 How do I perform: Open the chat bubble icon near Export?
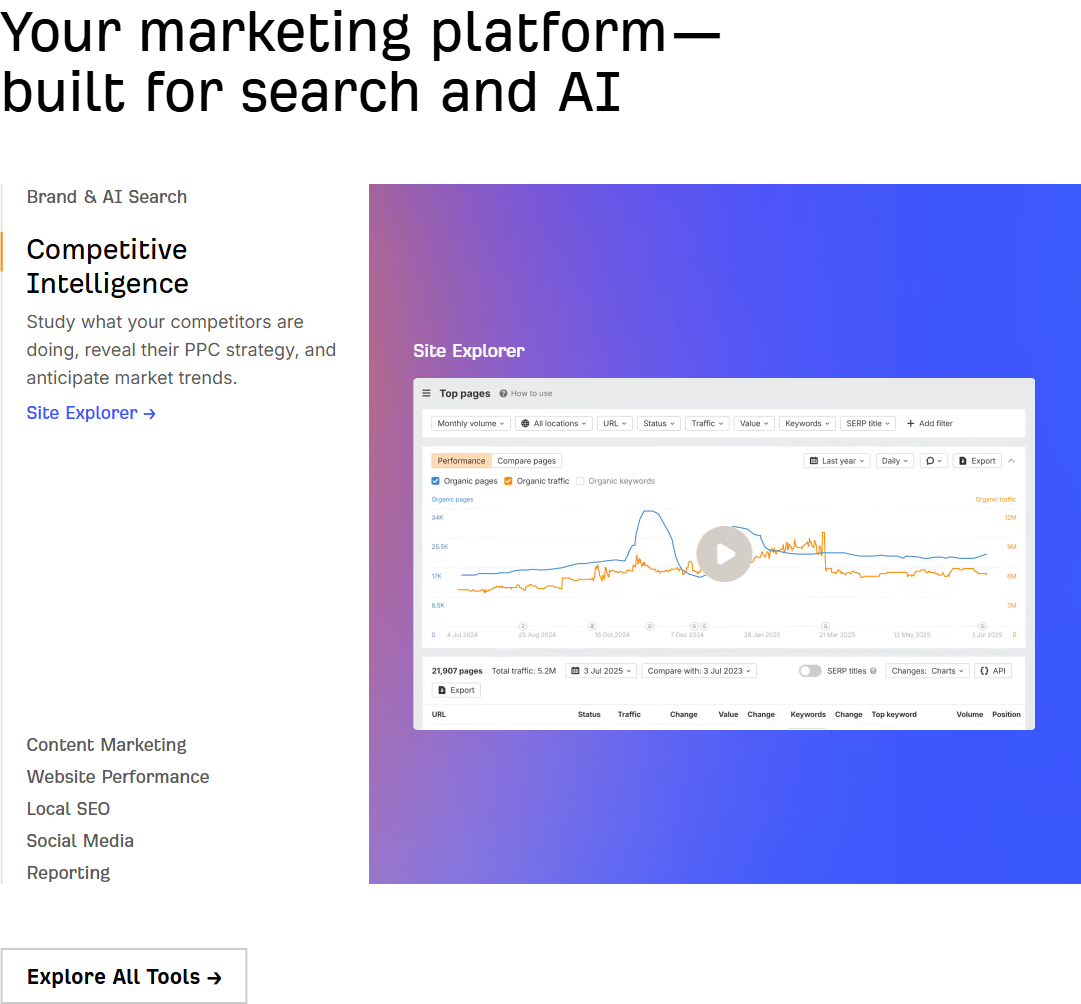930,461
